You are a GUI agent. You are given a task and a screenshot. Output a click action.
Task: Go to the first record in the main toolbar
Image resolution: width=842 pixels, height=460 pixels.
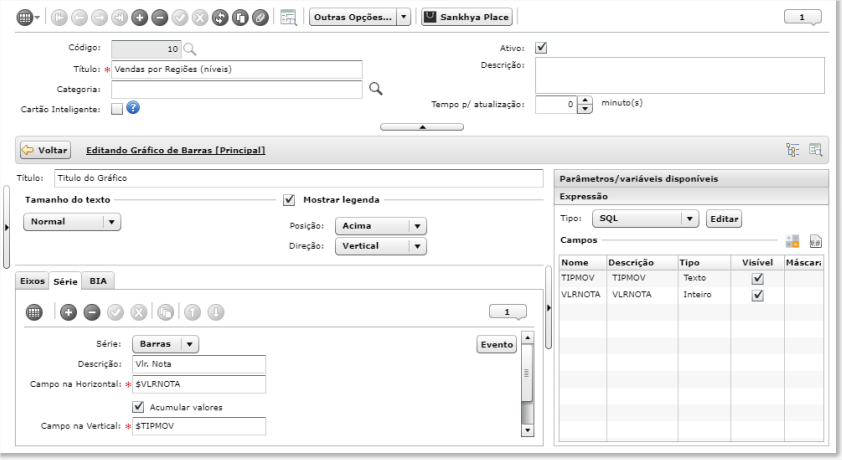pyautogui.click(x=59, y=18)
